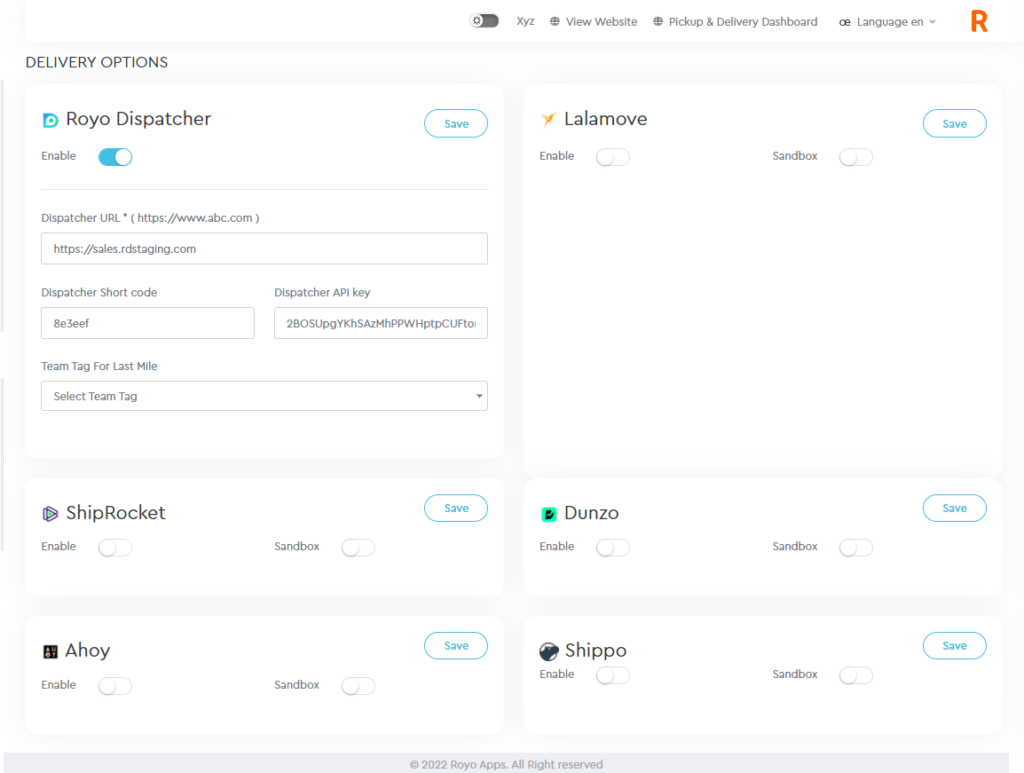The image size is (1024, 773).
Task: Disable the Royo Dispatcher Enable switch
Action: (115, 157)
